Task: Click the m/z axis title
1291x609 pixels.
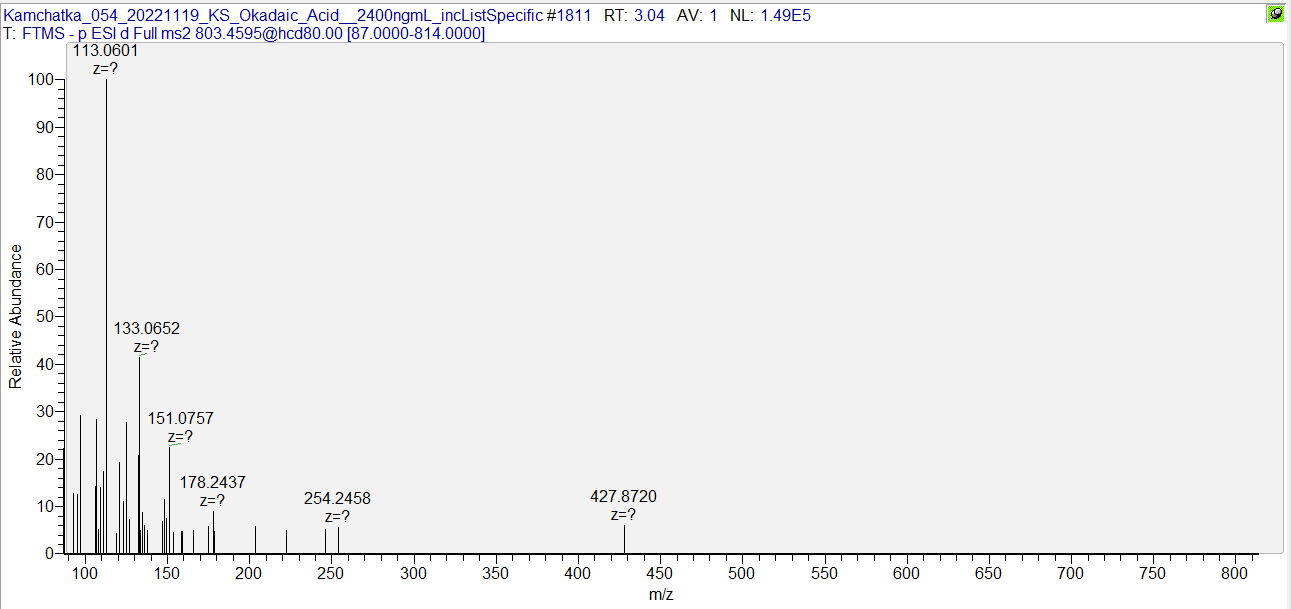Action: 661,595
